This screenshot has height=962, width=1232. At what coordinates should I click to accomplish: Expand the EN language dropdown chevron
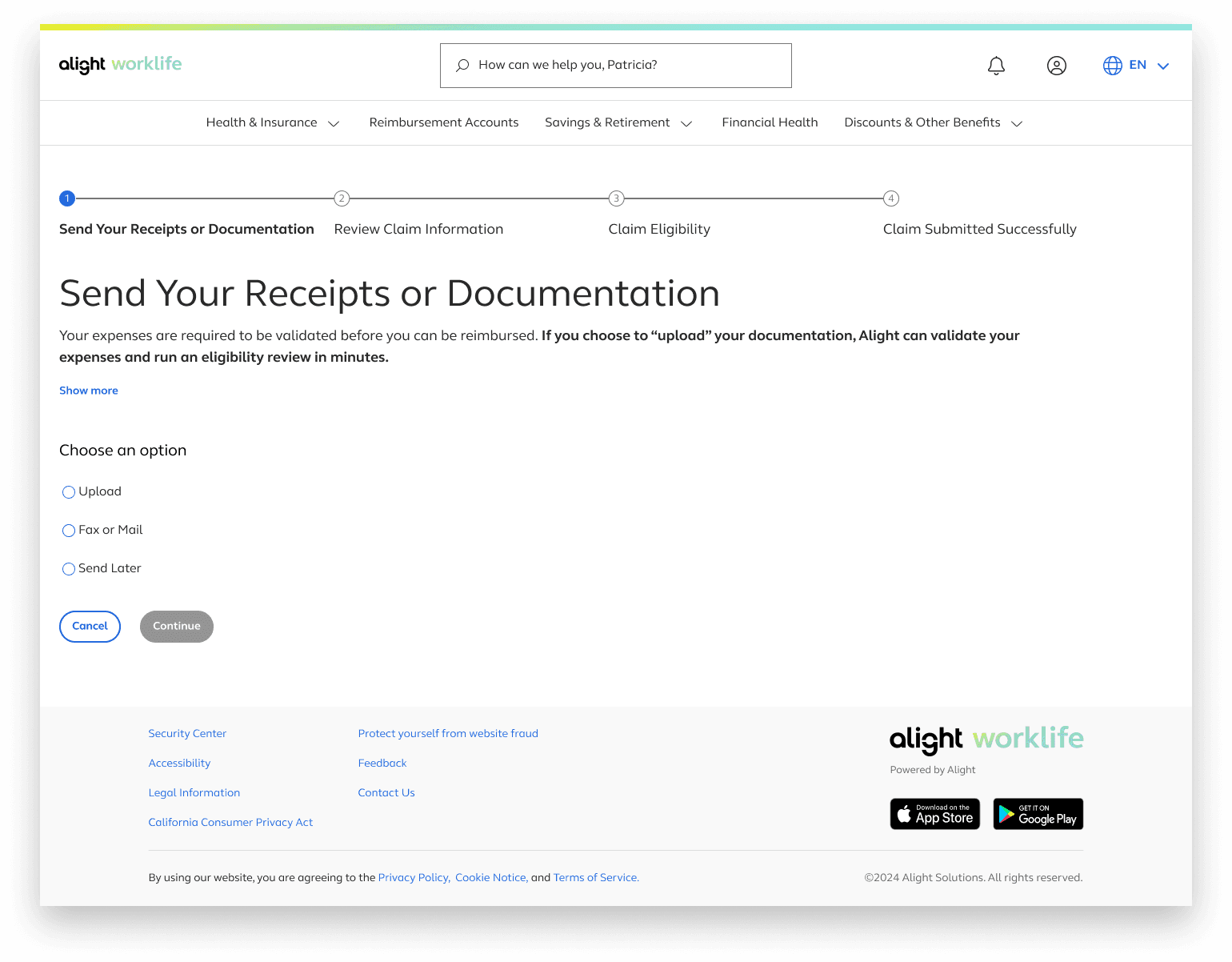coord(1163,66)
